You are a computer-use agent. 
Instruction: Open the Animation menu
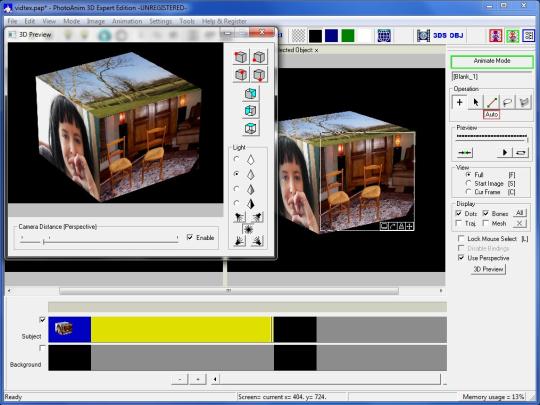[127, 21]
